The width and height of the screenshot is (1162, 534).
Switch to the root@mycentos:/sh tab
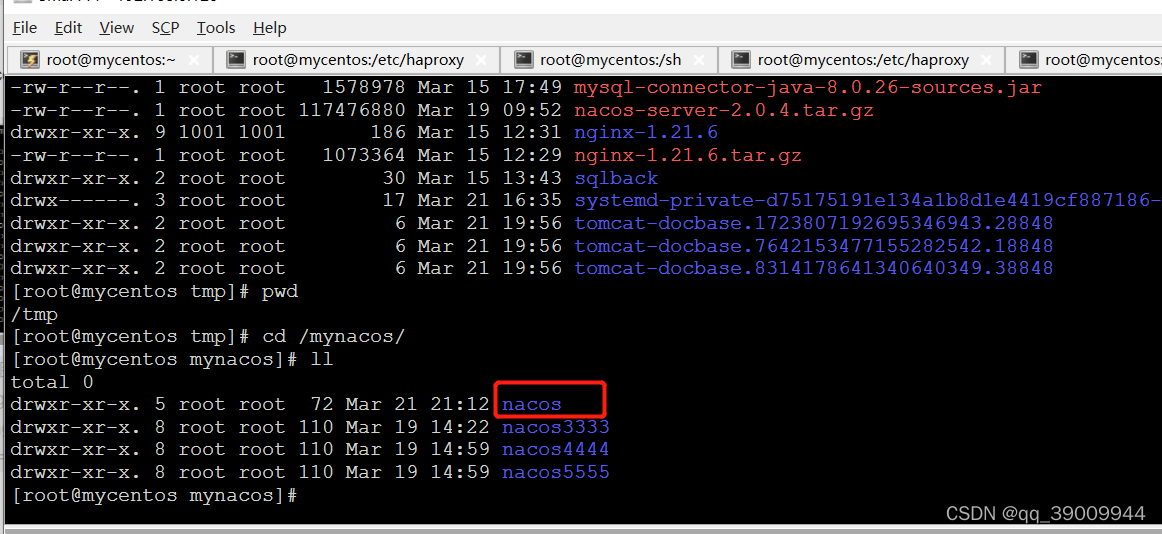[x=611, y=59]
